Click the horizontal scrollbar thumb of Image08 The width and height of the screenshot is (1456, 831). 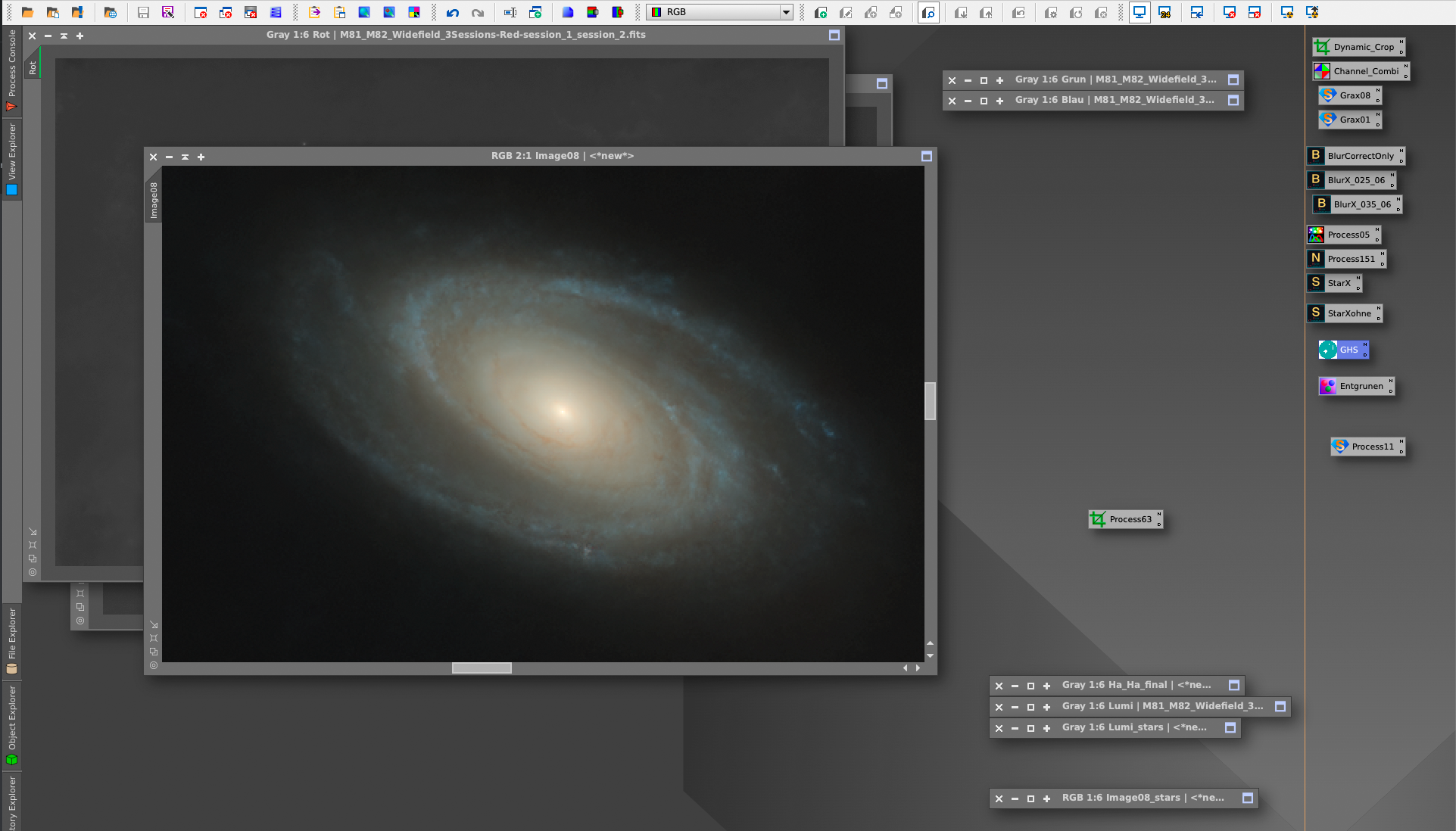482,668
